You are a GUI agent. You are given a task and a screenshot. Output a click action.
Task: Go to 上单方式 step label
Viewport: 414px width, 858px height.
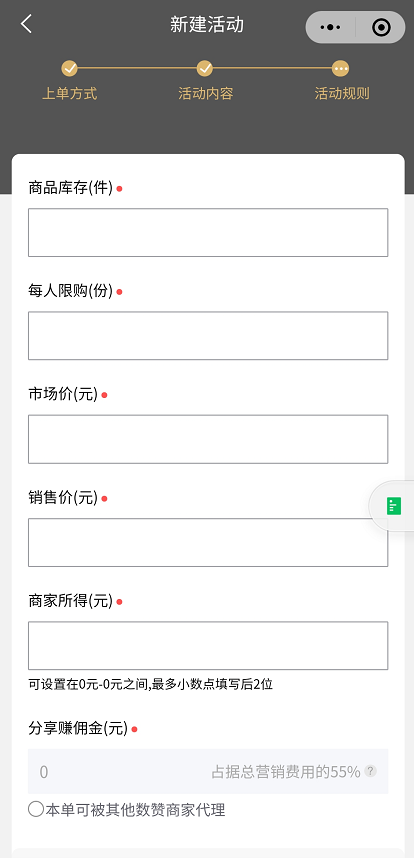[x=69, y=94]
